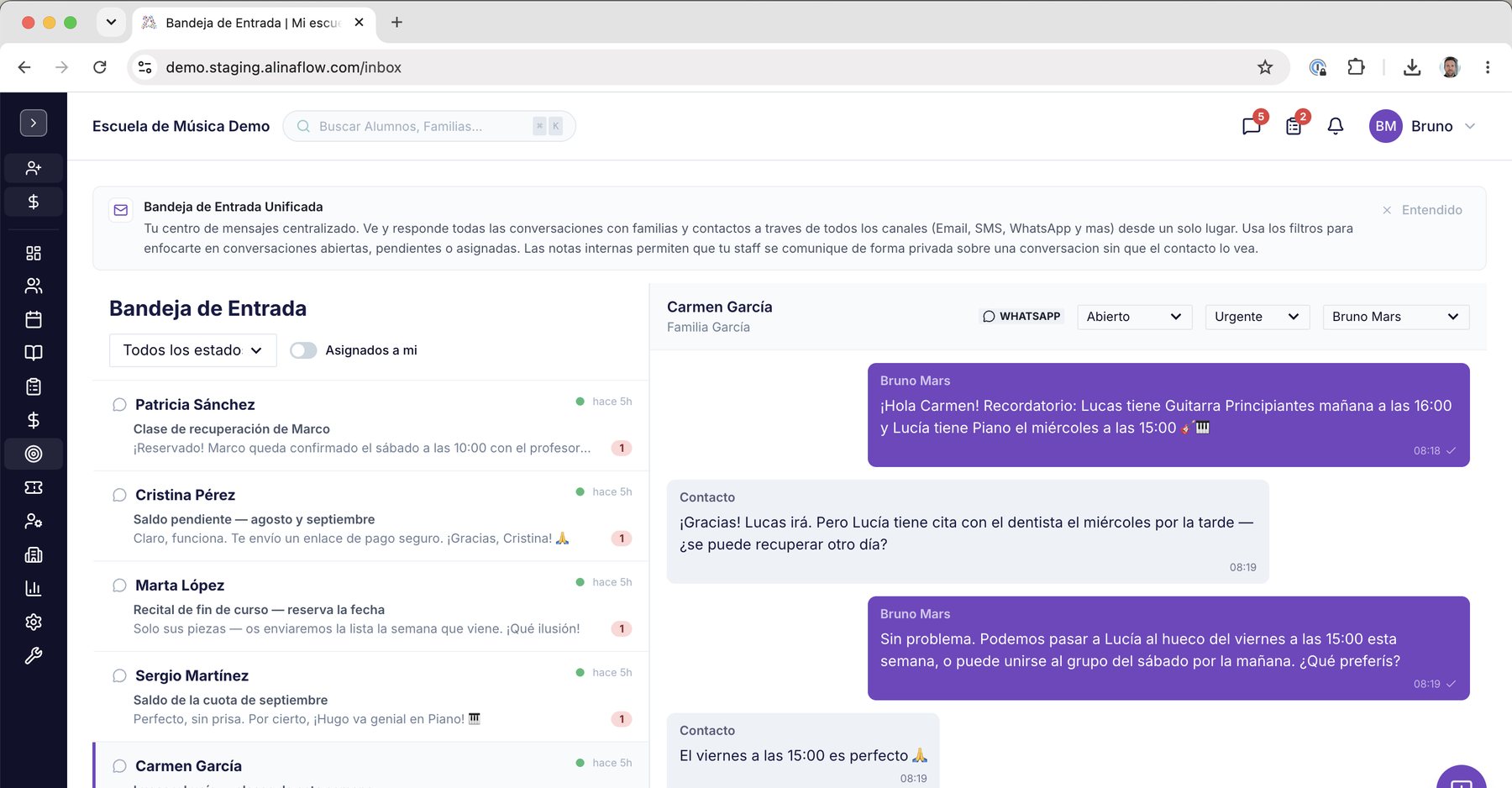
Task: Expand the left sidebar navigation
Action: 34,123
